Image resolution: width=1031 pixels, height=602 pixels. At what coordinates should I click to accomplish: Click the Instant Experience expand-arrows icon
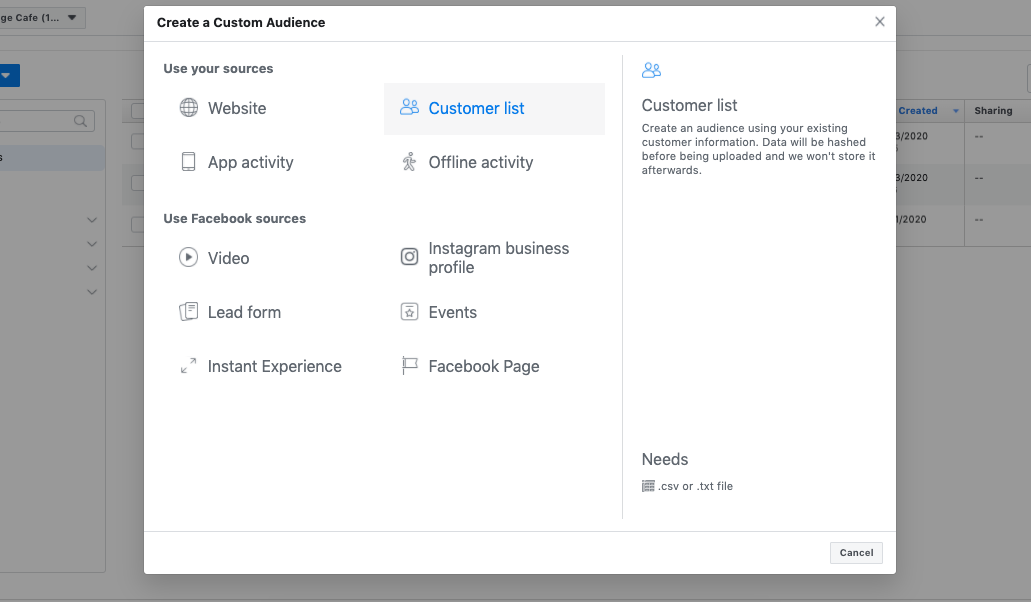tap(189, 365)
